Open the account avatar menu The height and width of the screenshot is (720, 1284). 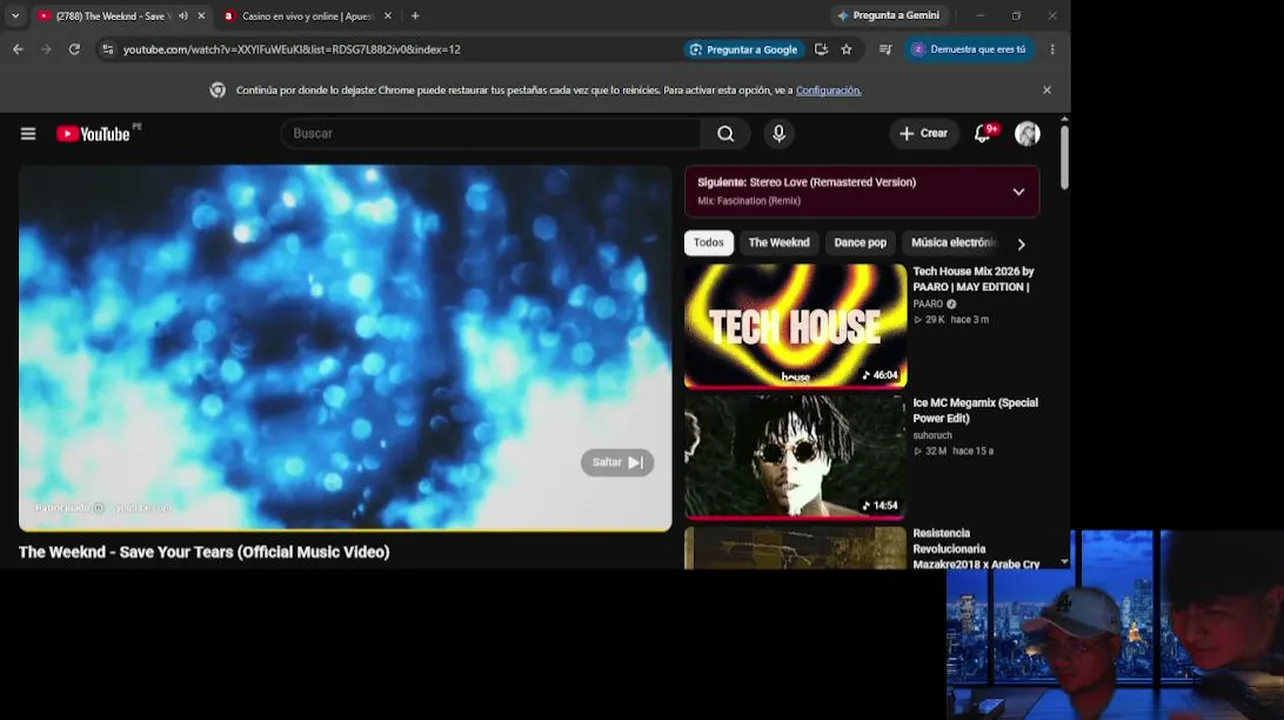click(x=1027, y=134)
